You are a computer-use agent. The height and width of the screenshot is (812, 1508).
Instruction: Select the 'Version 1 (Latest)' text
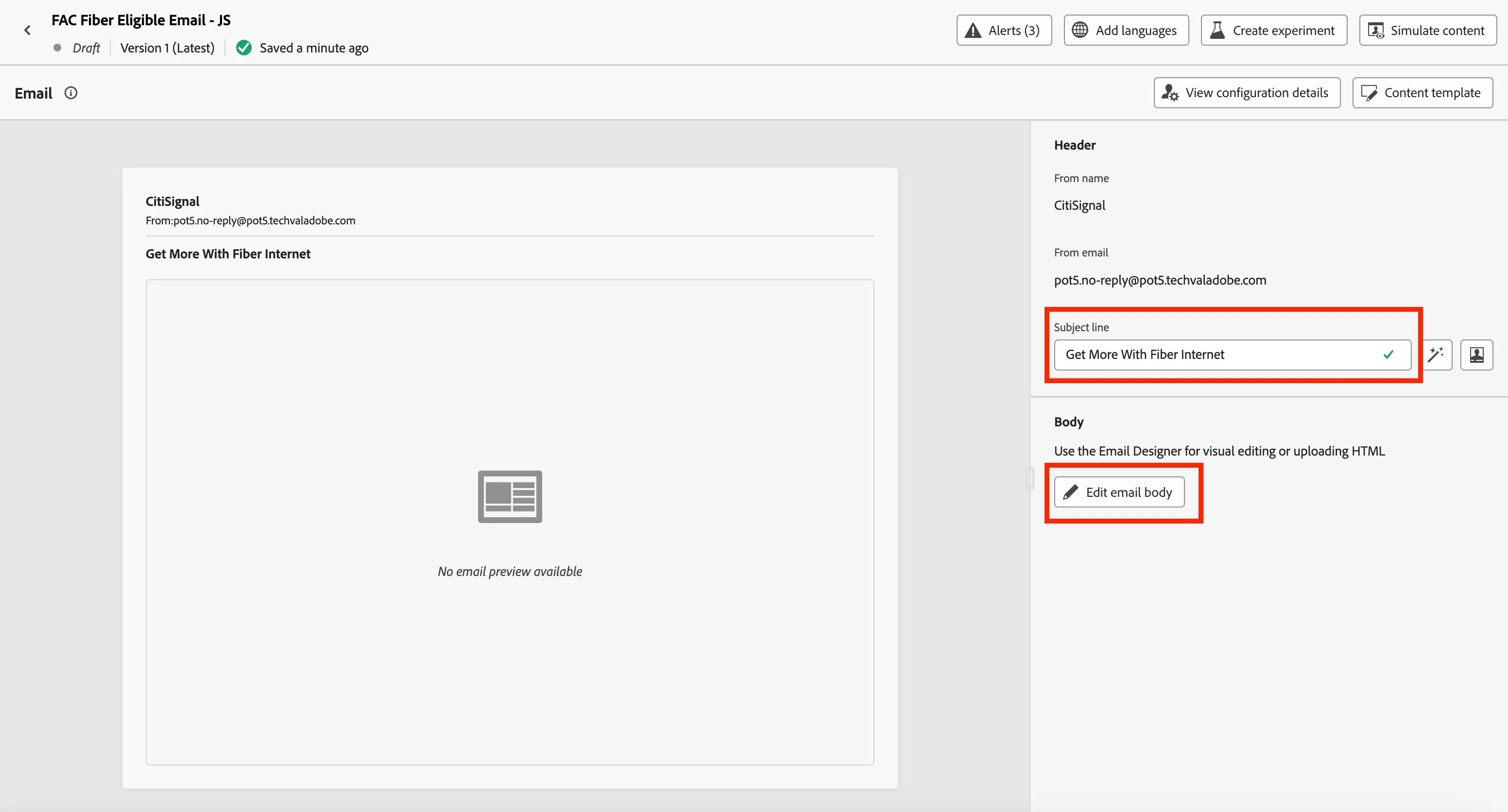[x=168, y=48]
